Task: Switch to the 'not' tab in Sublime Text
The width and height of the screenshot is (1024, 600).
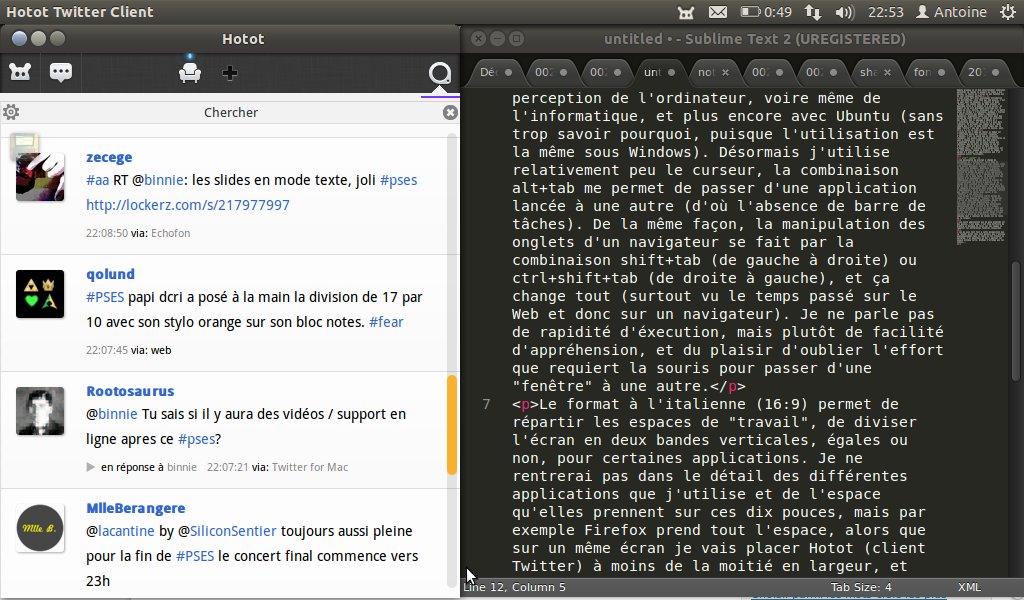Action: [712, 72]
